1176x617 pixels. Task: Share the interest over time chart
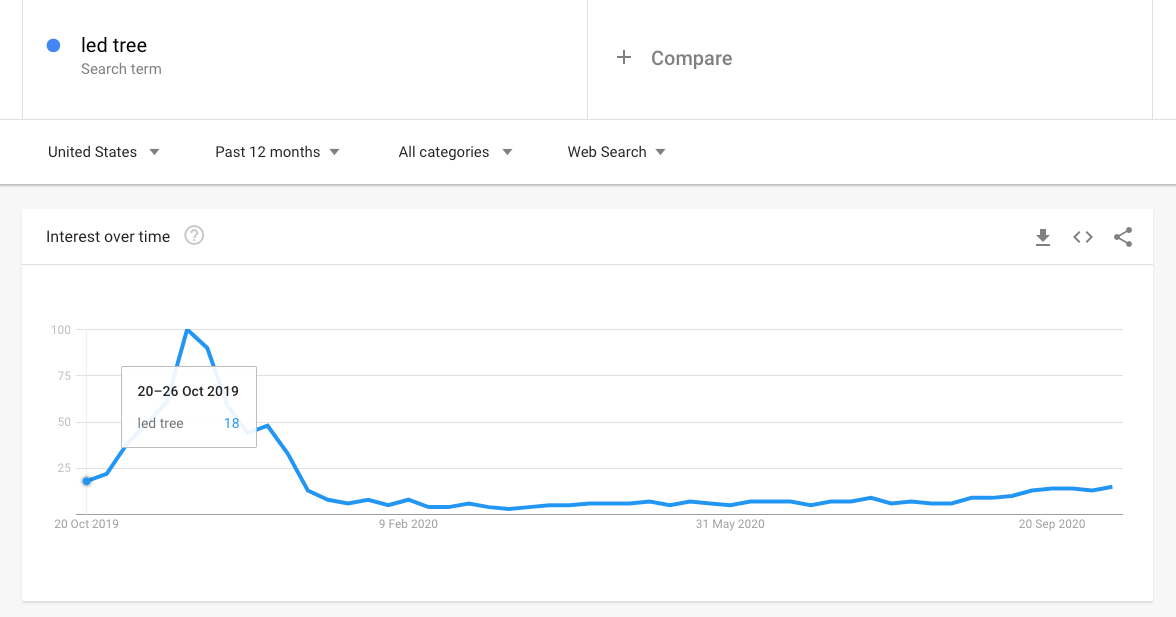pos(1123,237)
